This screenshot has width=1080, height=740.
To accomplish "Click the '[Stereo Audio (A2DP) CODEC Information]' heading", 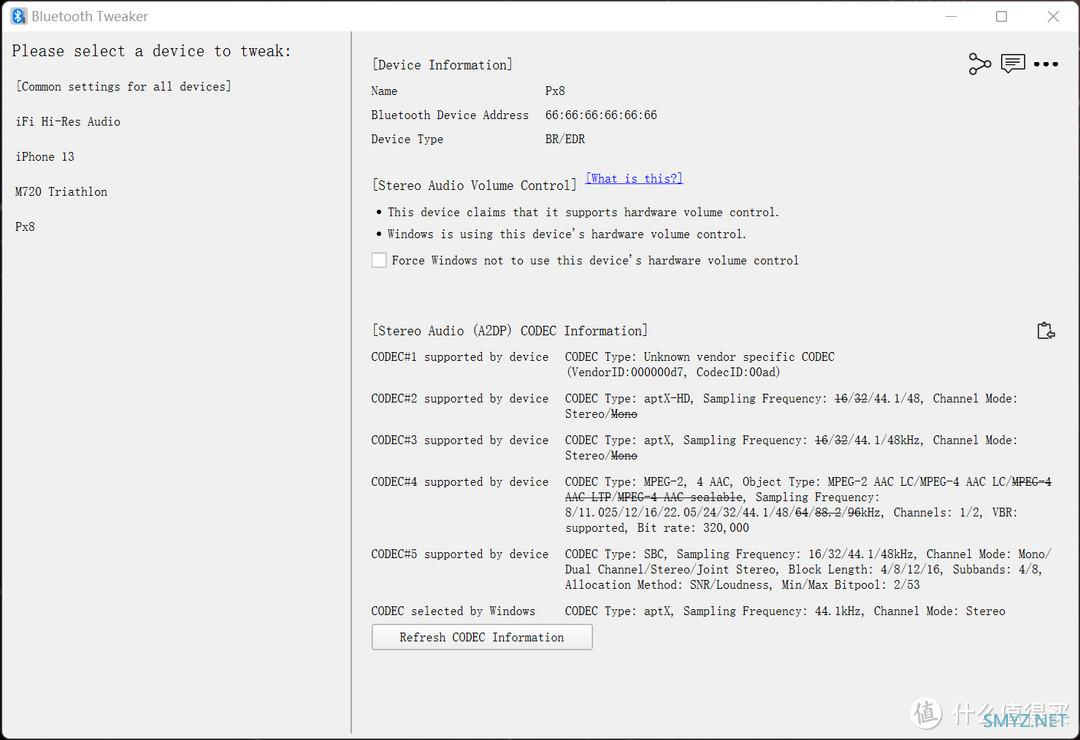I will click(x=510, y=331).
